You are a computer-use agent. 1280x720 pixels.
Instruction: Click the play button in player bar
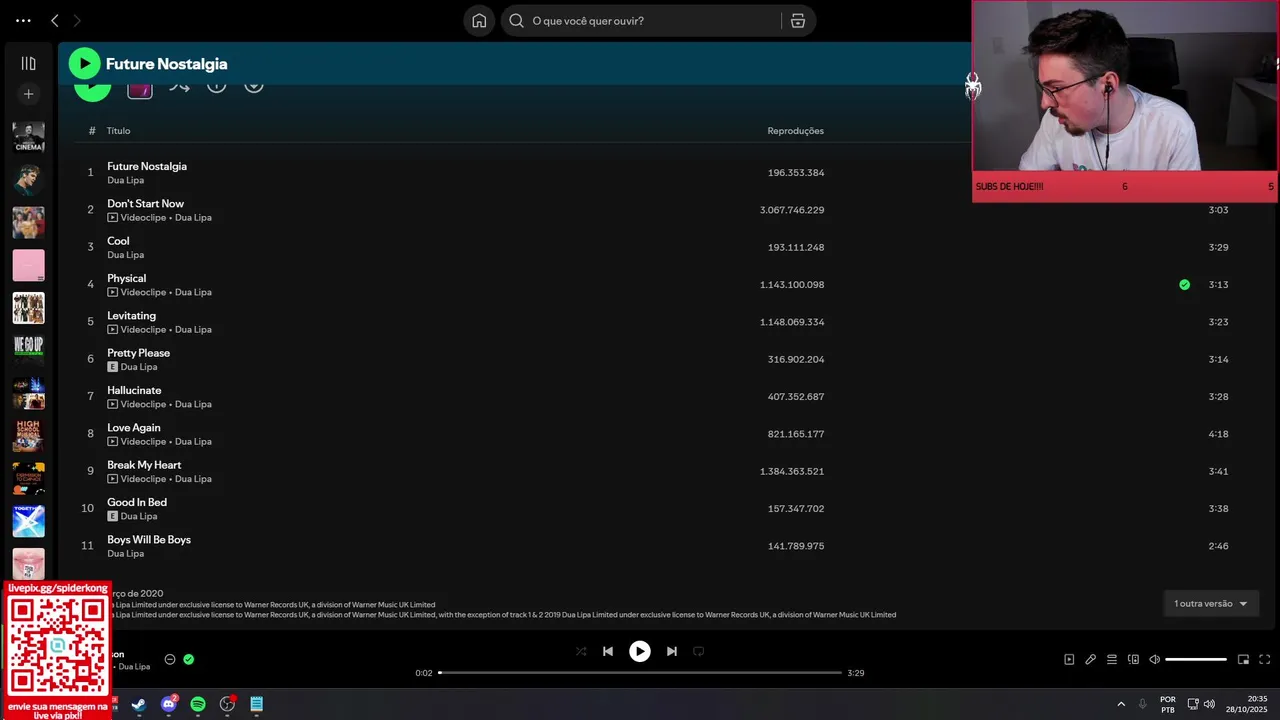click(640, 651)
